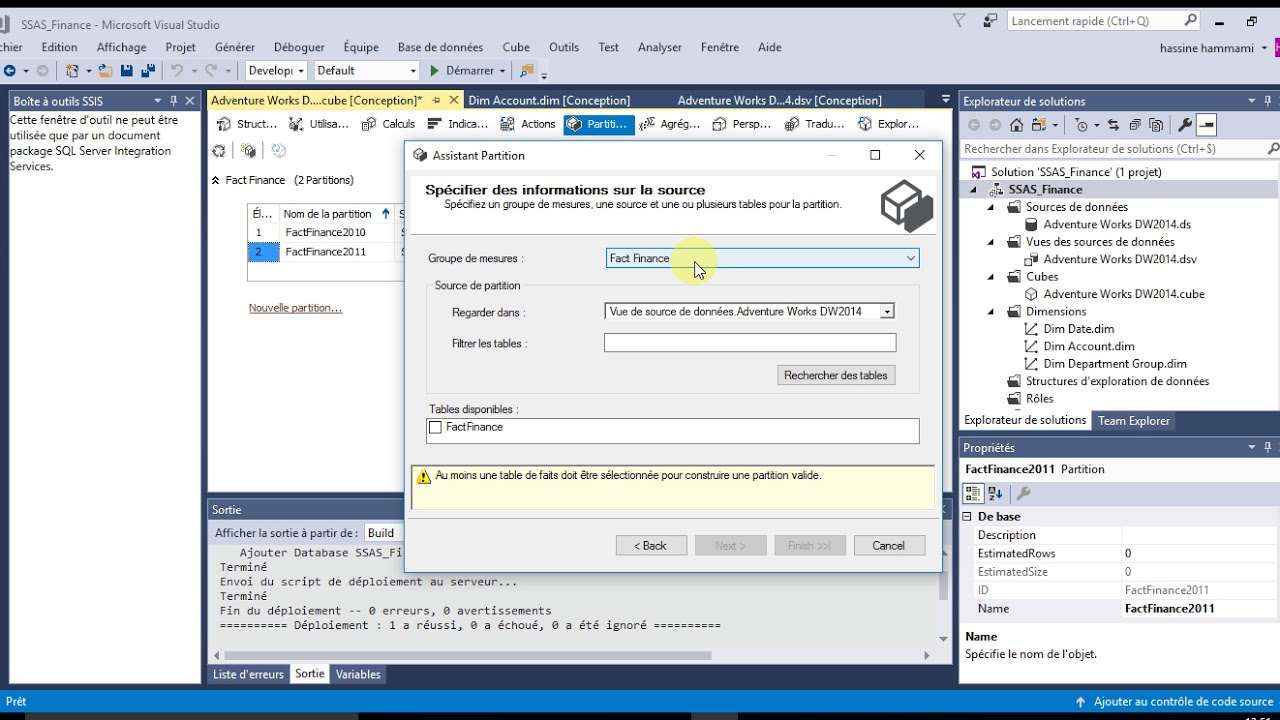Viewport: 1280px width, 720px height.
Task: Click the Back button in partition wizard
Action: (x=651, y=545)
